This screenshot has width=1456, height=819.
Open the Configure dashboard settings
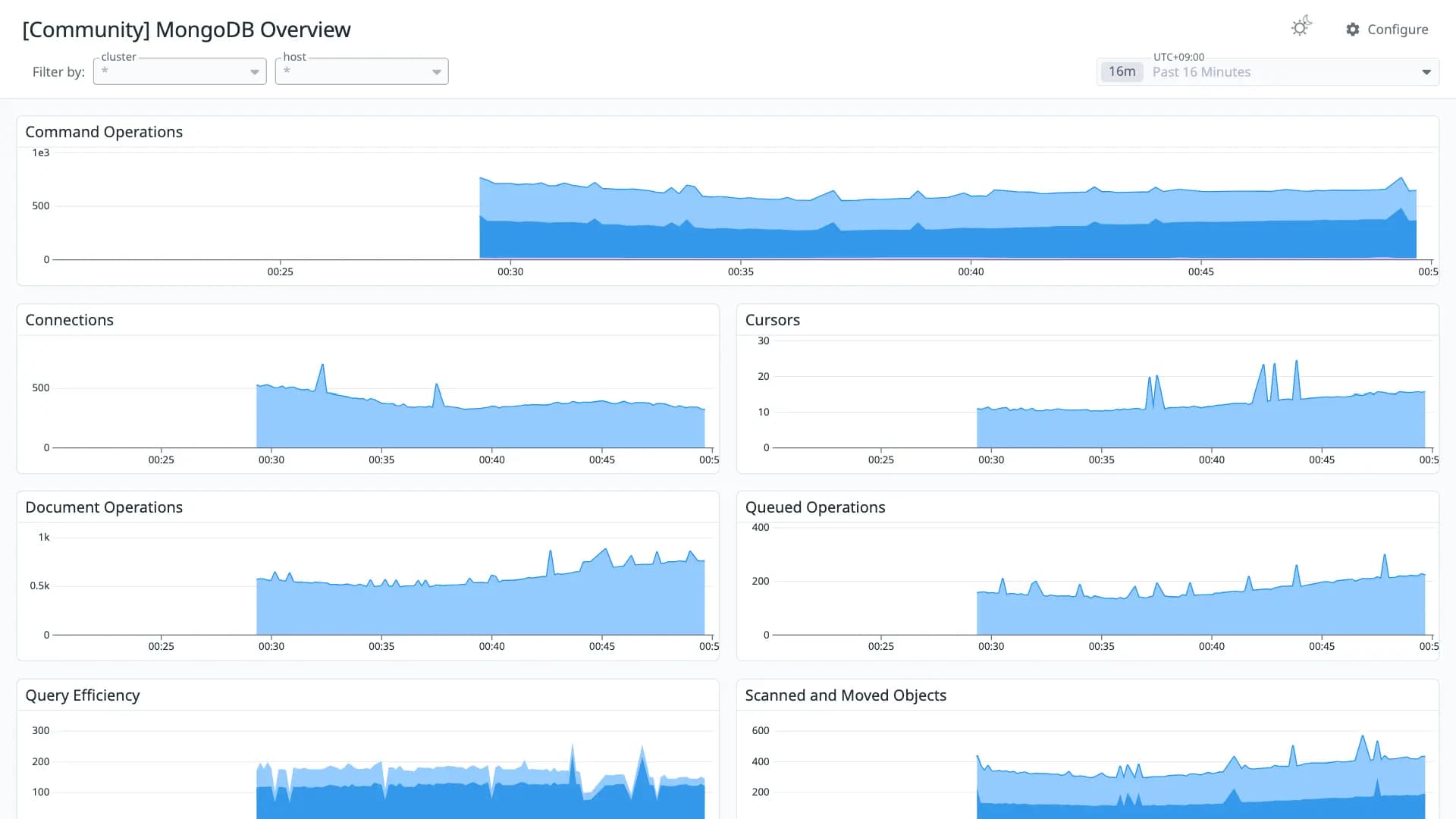pyautogui.click(x=1387, y=30)
